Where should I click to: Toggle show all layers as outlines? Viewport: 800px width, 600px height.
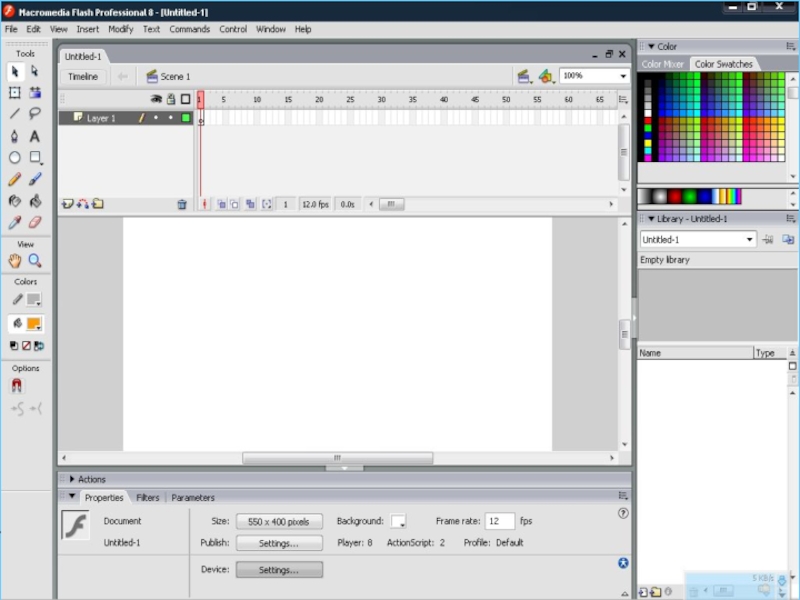coord(186,99)
